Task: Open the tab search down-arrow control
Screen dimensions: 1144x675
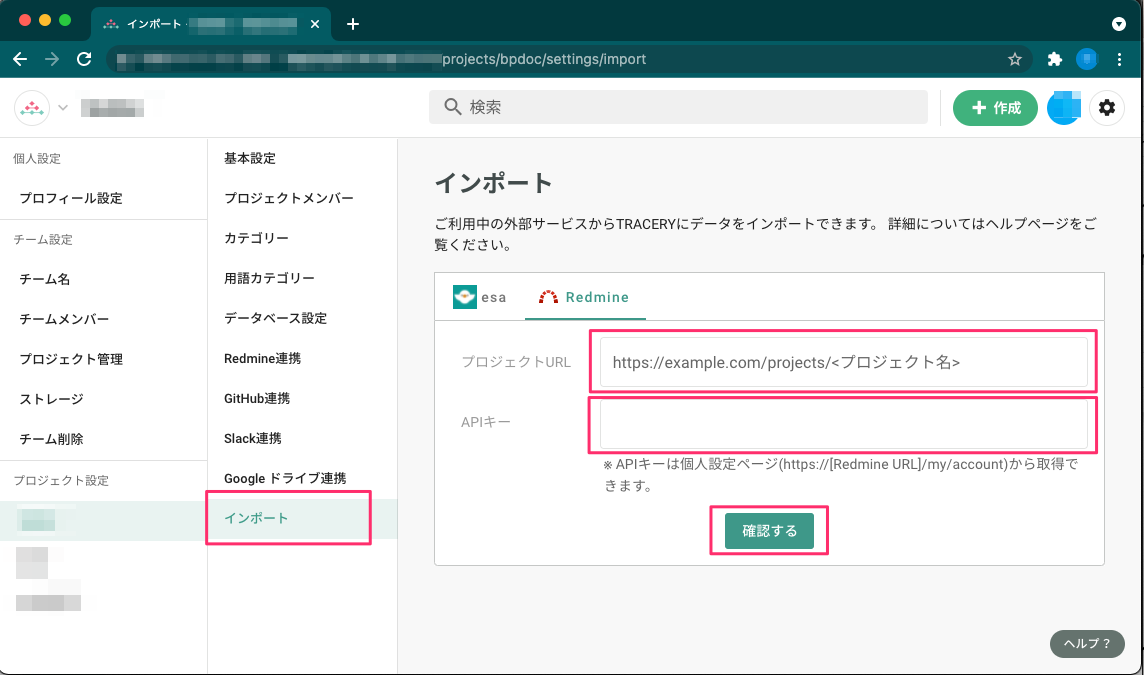Action: click(1119, 24)
